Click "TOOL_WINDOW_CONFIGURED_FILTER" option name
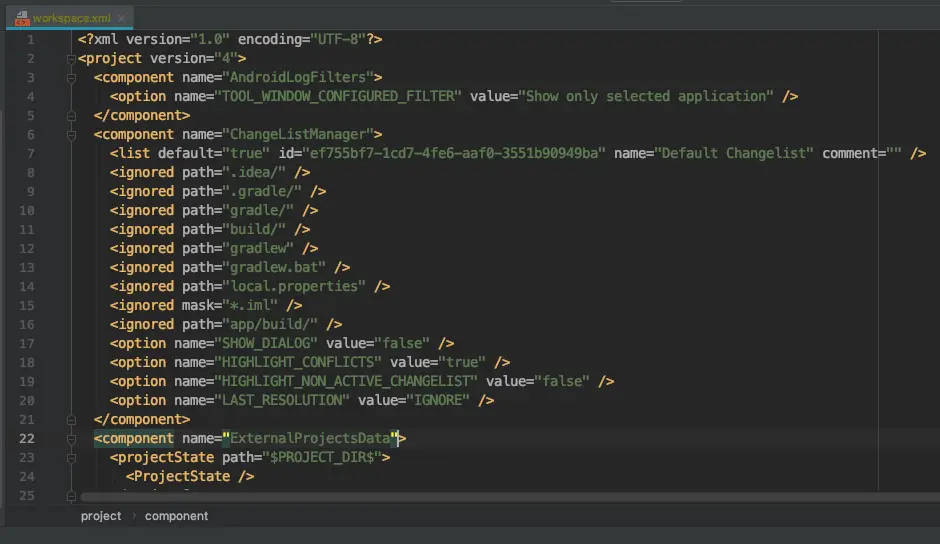The image size is (940, 544). click(x=338, y=97)
